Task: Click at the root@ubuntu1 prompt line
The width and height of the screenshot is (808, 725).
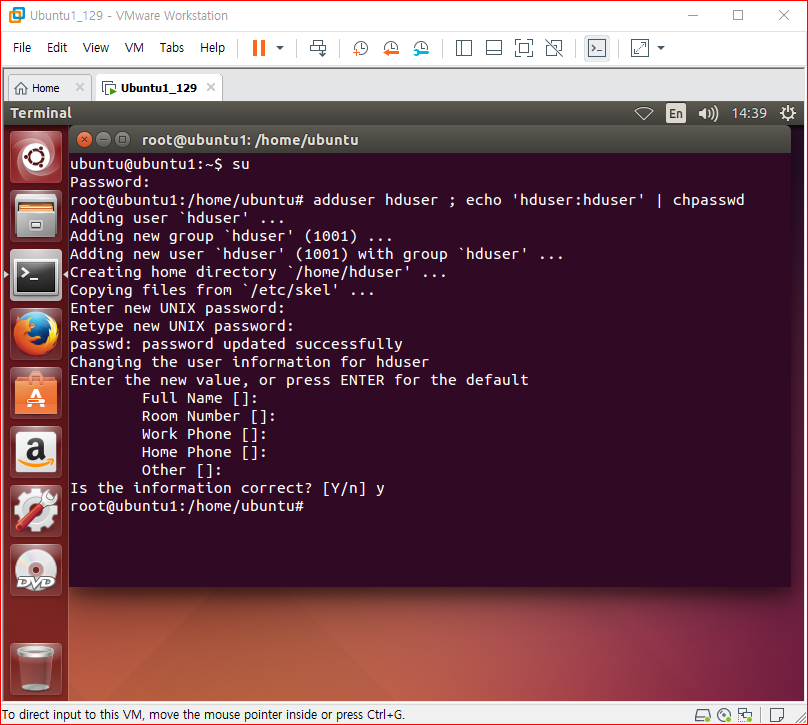Action: point(187,506)
